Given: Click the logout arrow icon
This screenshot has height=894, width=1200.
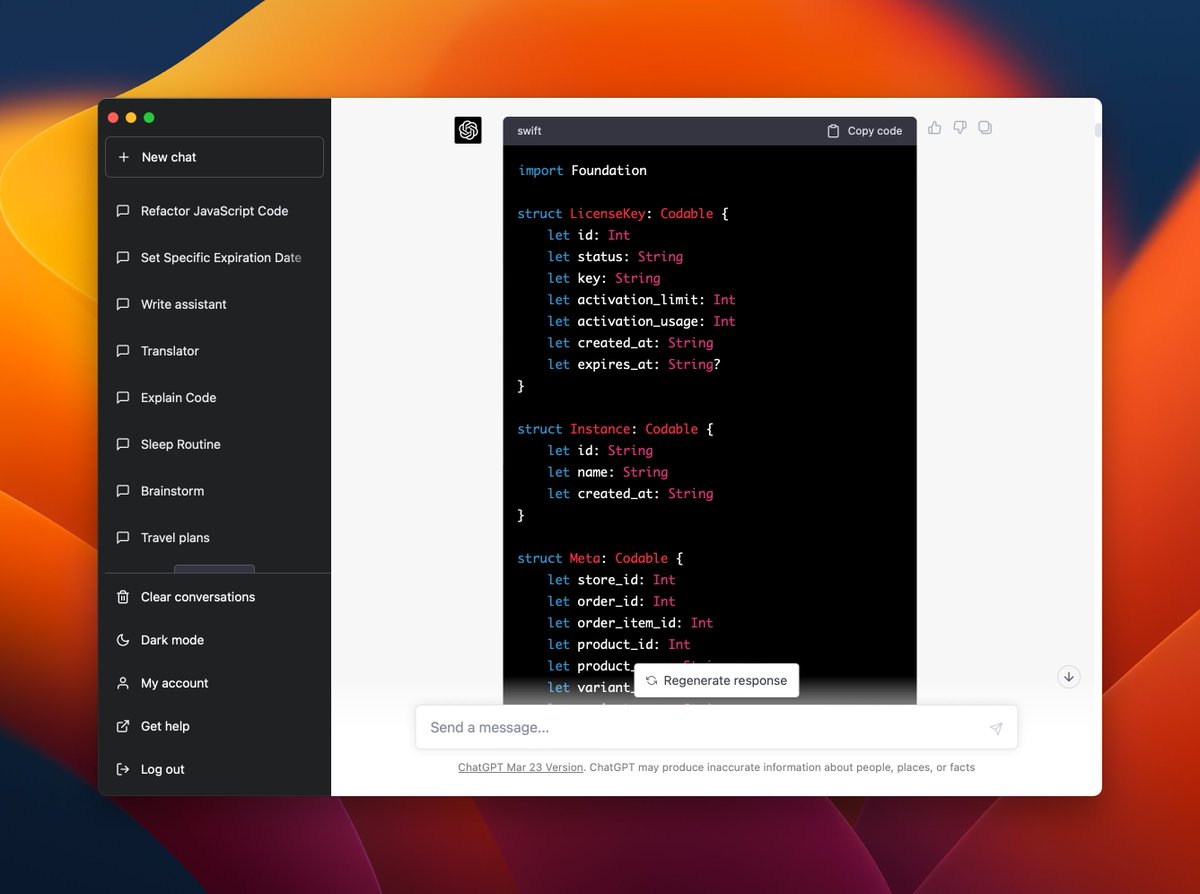Looking at the screenshot, I should [x=123, y=769].
